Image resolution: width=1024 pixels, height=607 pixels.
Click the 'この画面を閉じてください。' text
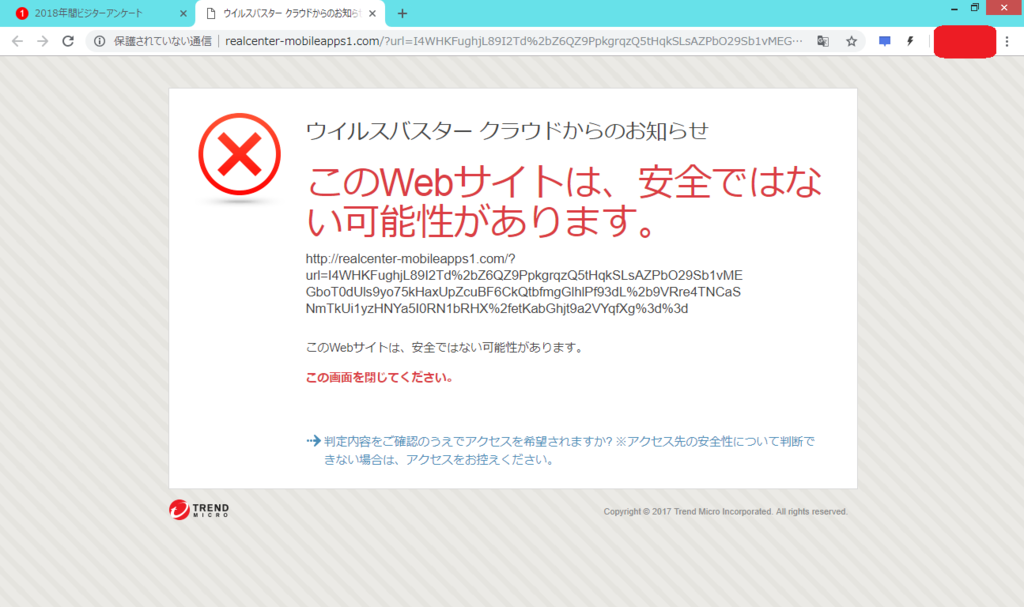pyautogui.click(x=380, y=378)
